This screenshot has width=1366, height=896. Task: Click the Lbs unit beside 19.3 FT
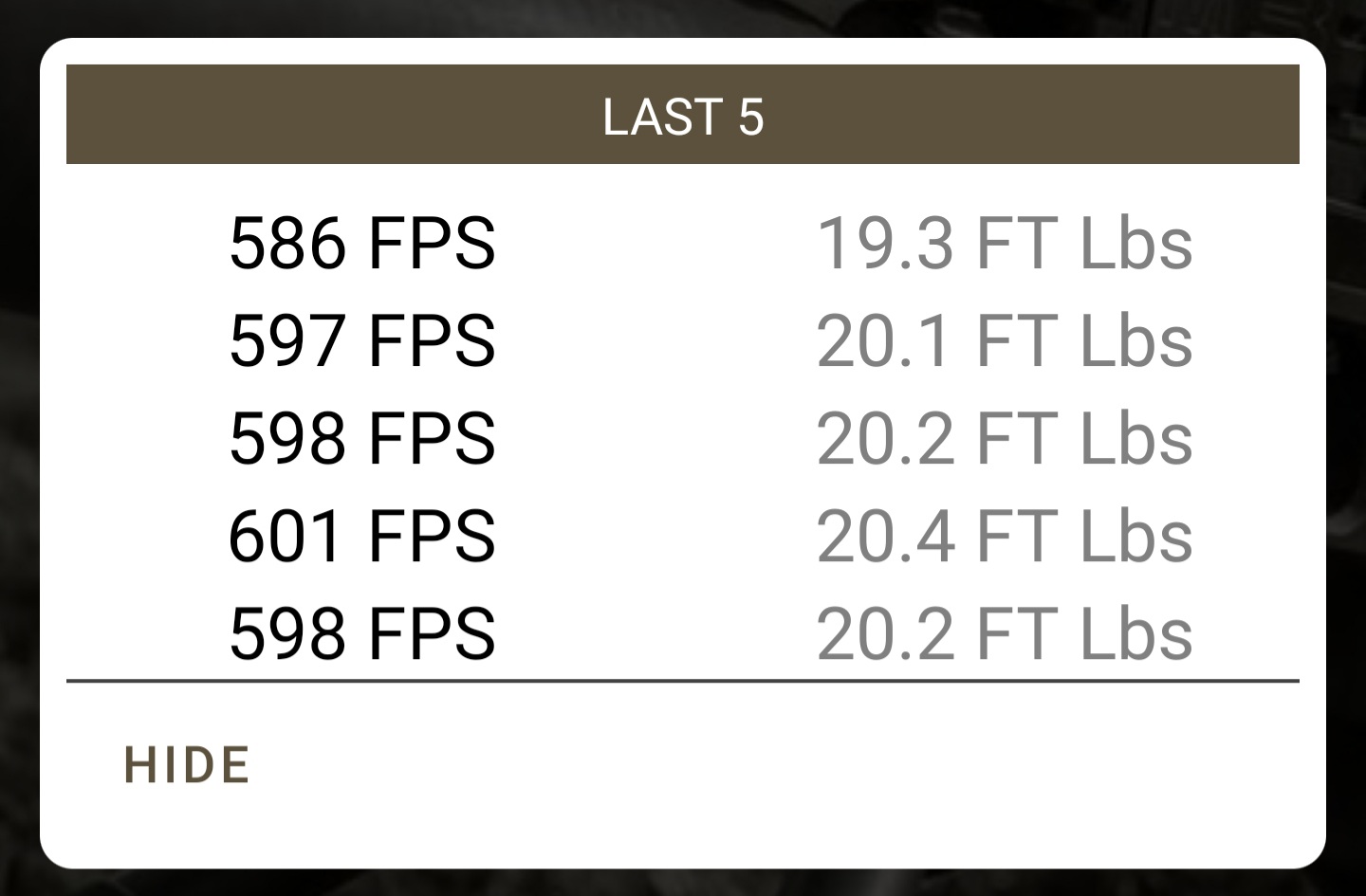[1136, 244]
